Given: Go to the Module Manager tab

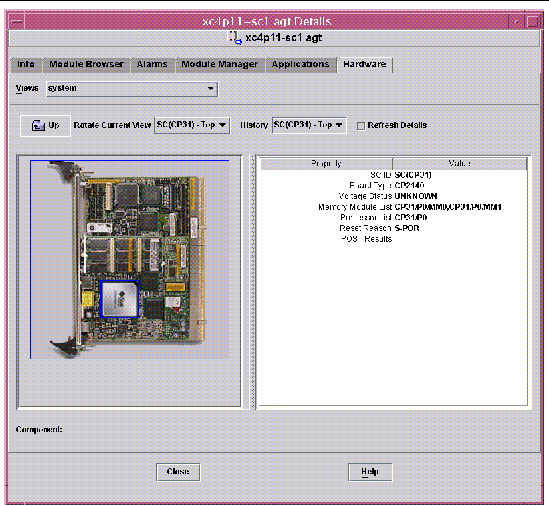Looking at the screenshot, I should (219, 64).
